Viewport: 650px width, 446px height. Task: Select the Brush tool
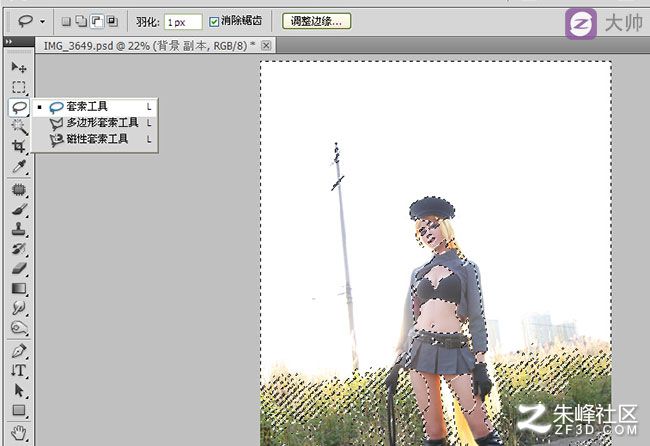tap(19, 209)
